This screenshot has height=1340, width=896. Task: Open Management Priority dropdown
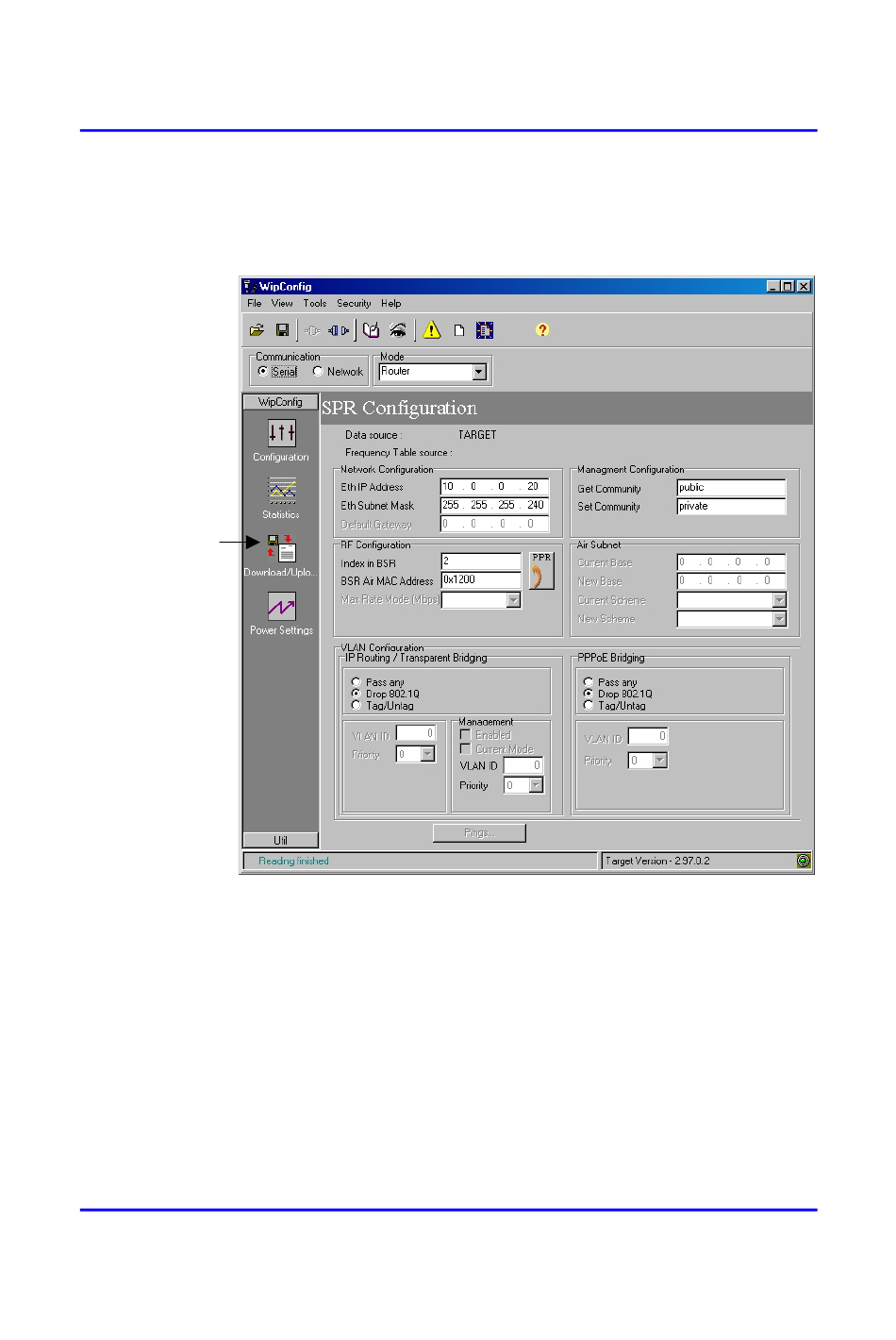point(537,785)
